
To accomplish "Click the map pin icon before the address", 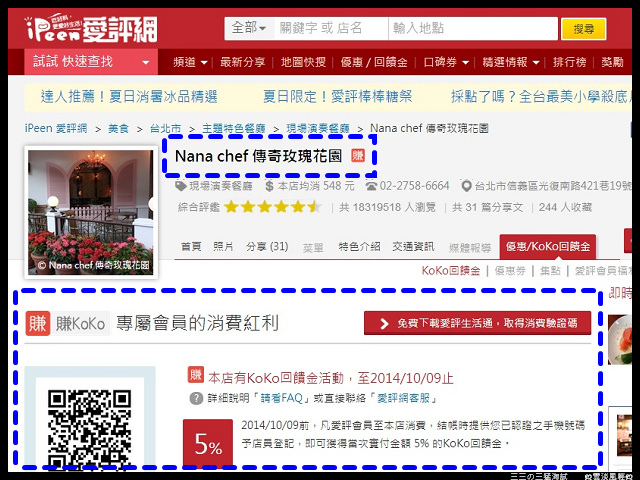I will pos(466,186).
